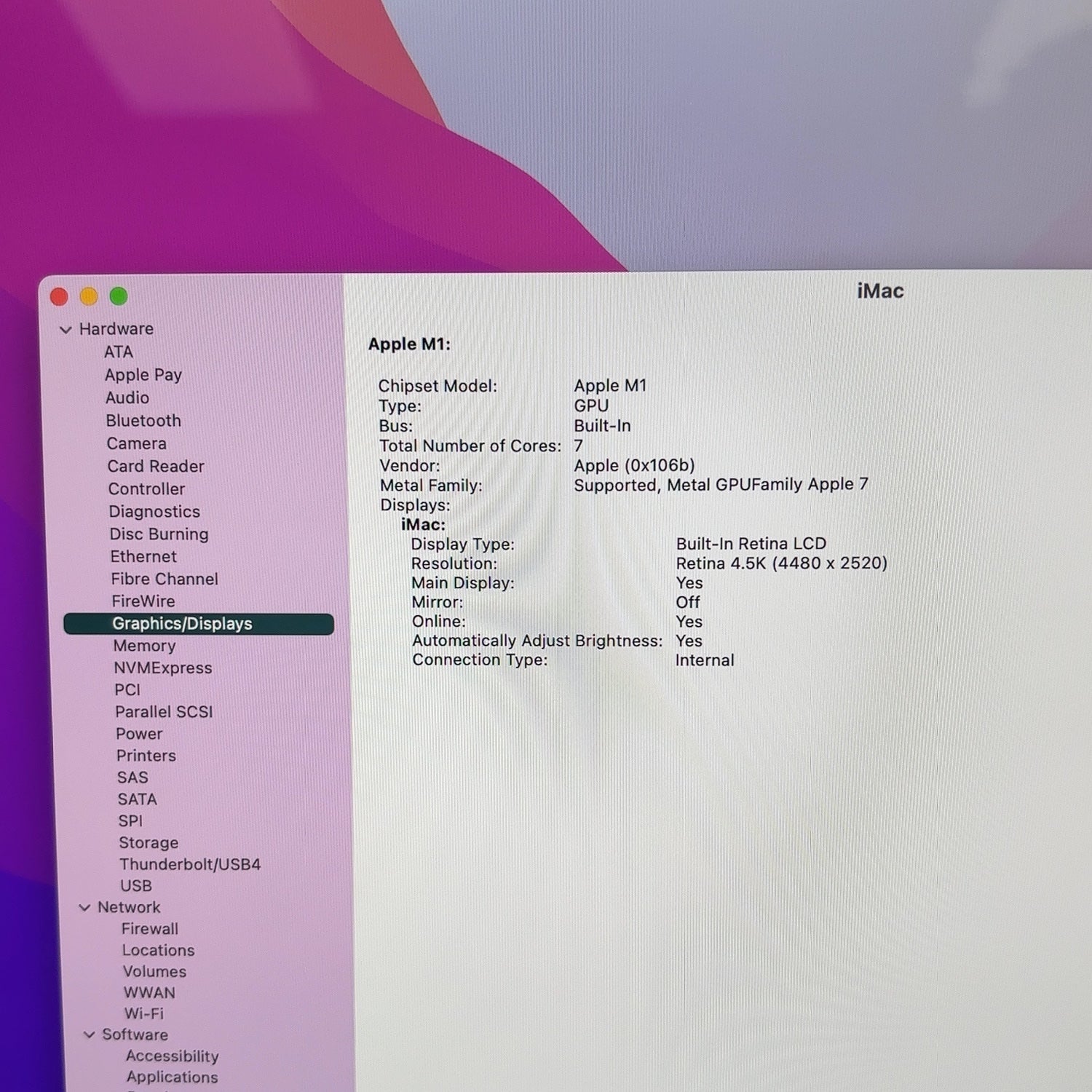The image size is (1092, 1092).
Task: Click the 'Displays:' label
Action: [415, 505]
